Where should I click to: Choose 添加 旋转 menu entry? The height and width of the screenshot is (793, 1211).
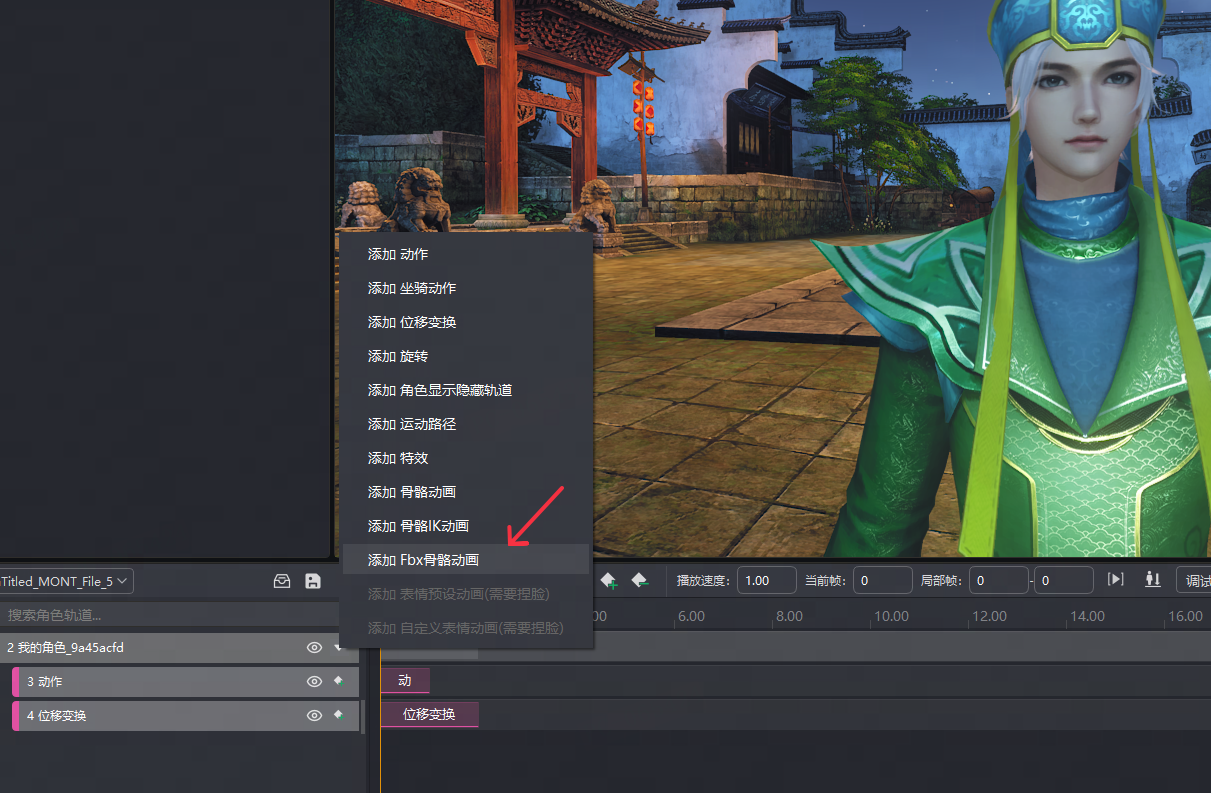pyautogui.click(x=466, y=356)
